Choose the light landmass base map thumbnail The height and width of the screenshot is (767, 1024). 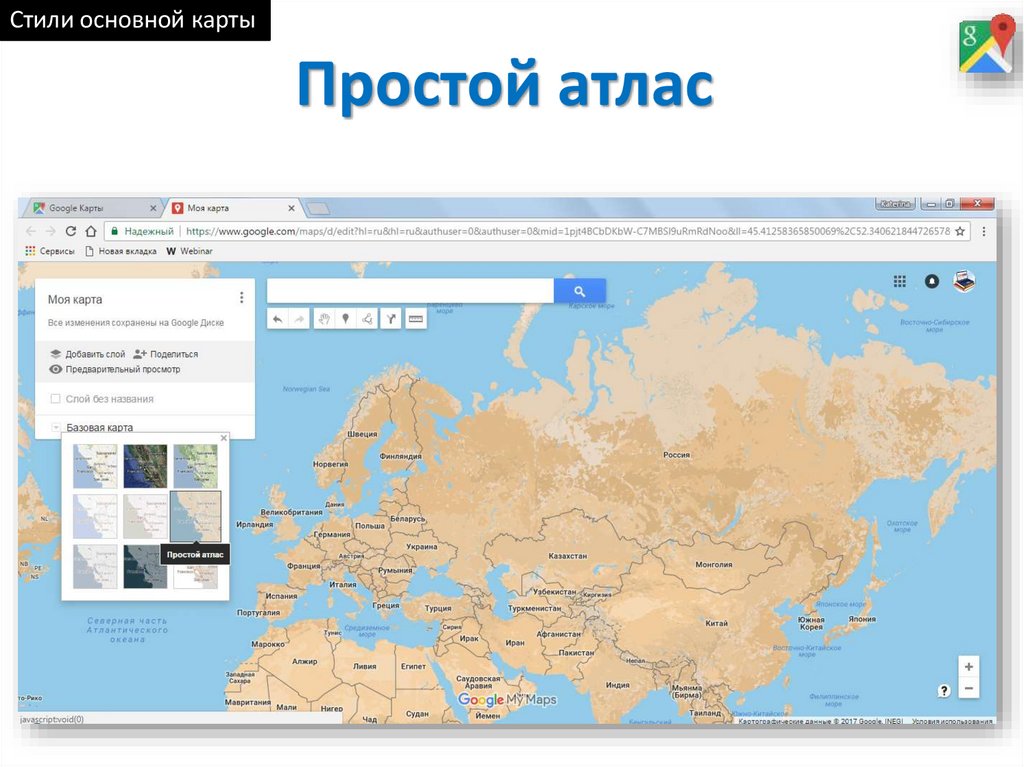click(x=95, y=566)
